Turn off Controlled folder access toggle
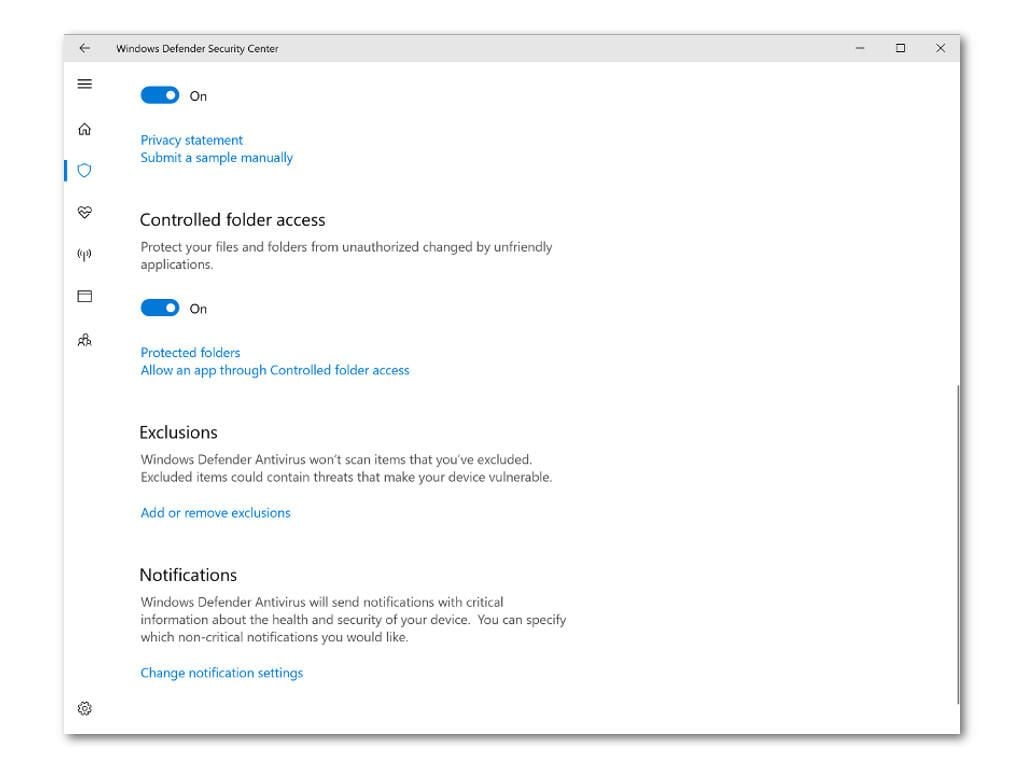 (x=160, y=308)
